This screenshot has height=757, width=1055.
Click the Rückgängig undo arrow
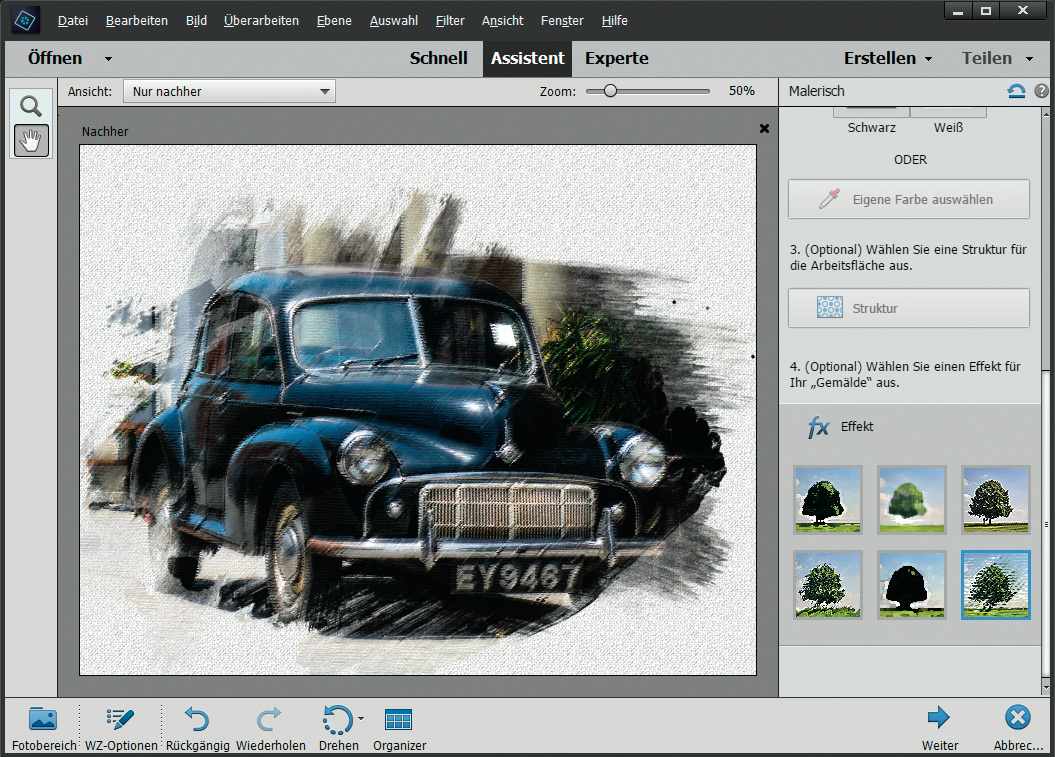coord(197,719)
